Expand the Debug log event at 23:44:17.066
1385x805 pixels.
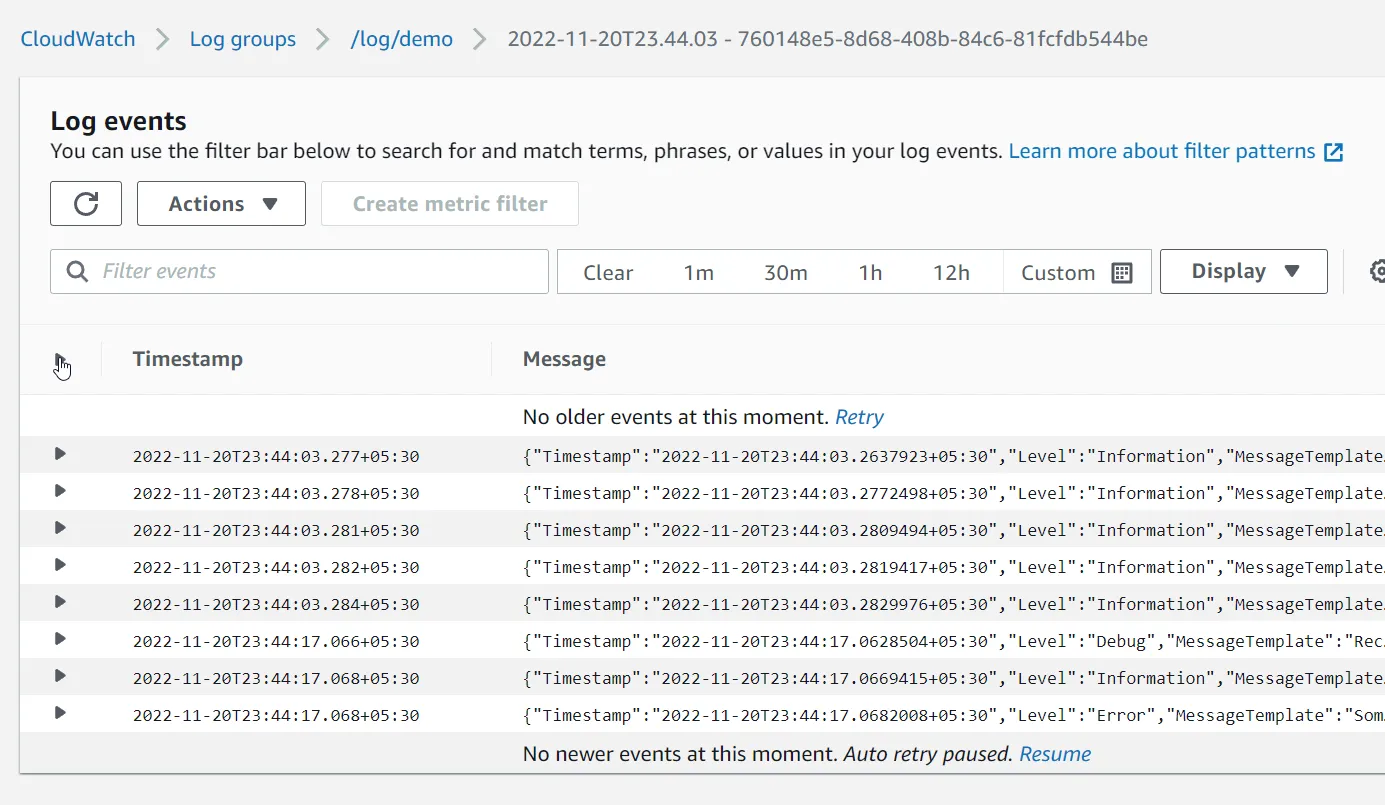[x=59, y=639]
